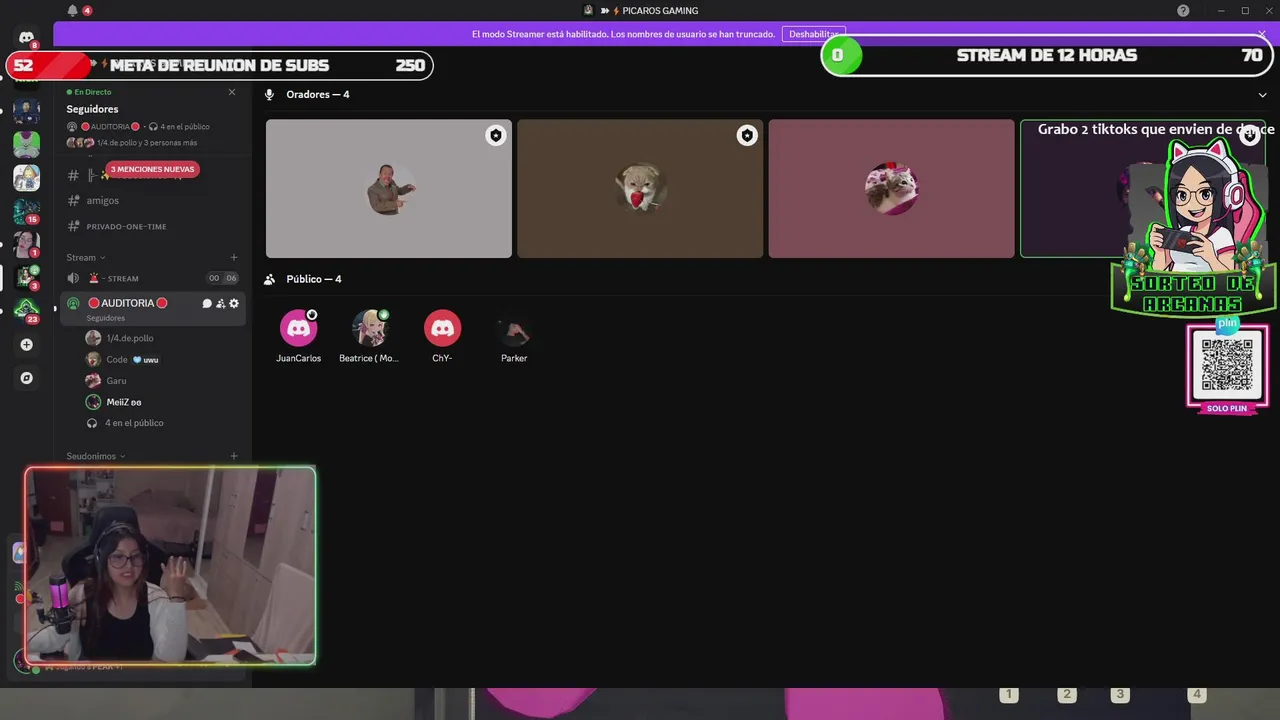Open moderator badge on second speaker tile
This screenshot has width=1280, height=720.
[x=747, y=135]
